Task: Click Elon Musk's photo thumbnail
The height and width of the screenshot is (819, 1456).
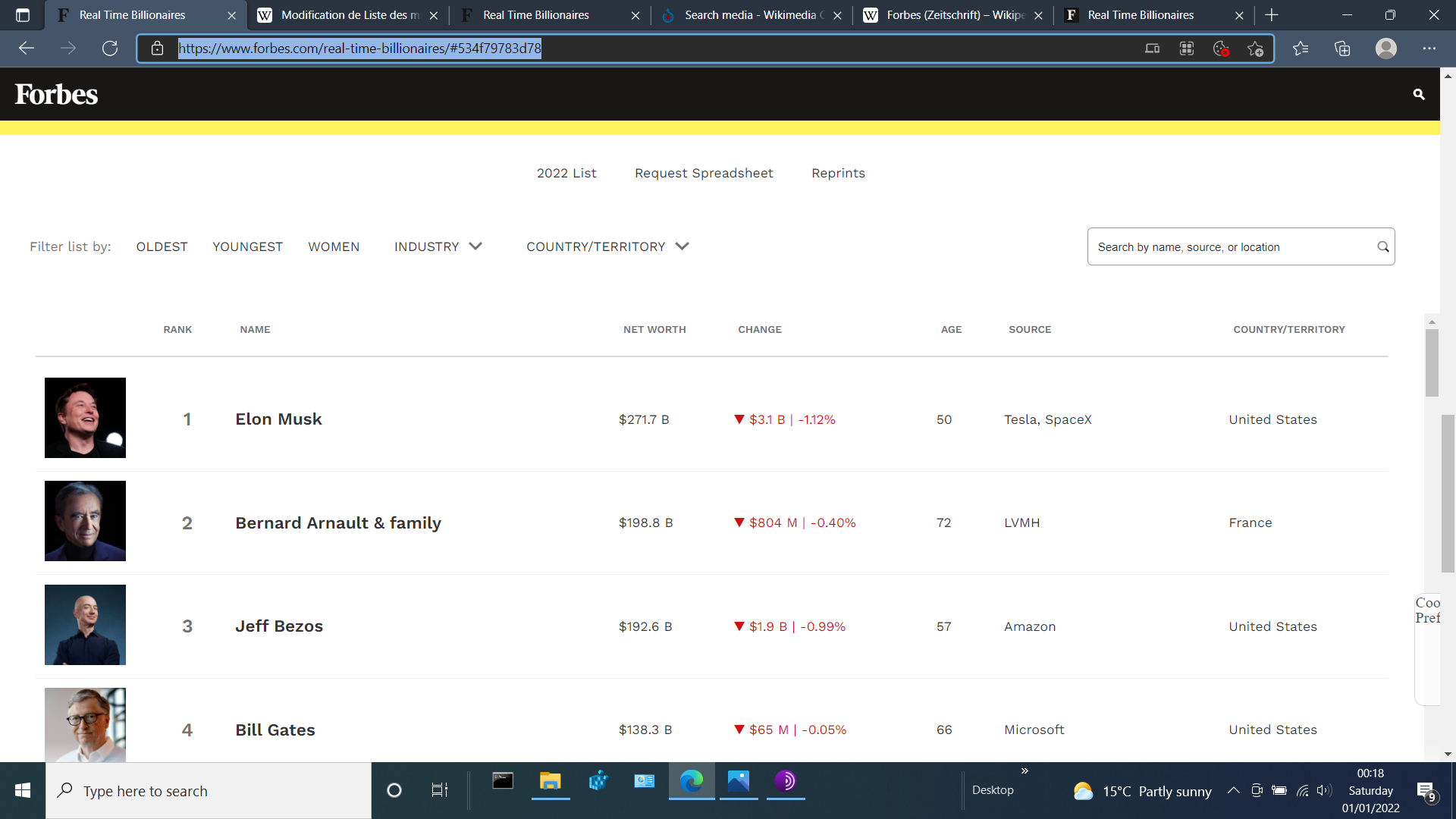Action: [x=85, y=418]
